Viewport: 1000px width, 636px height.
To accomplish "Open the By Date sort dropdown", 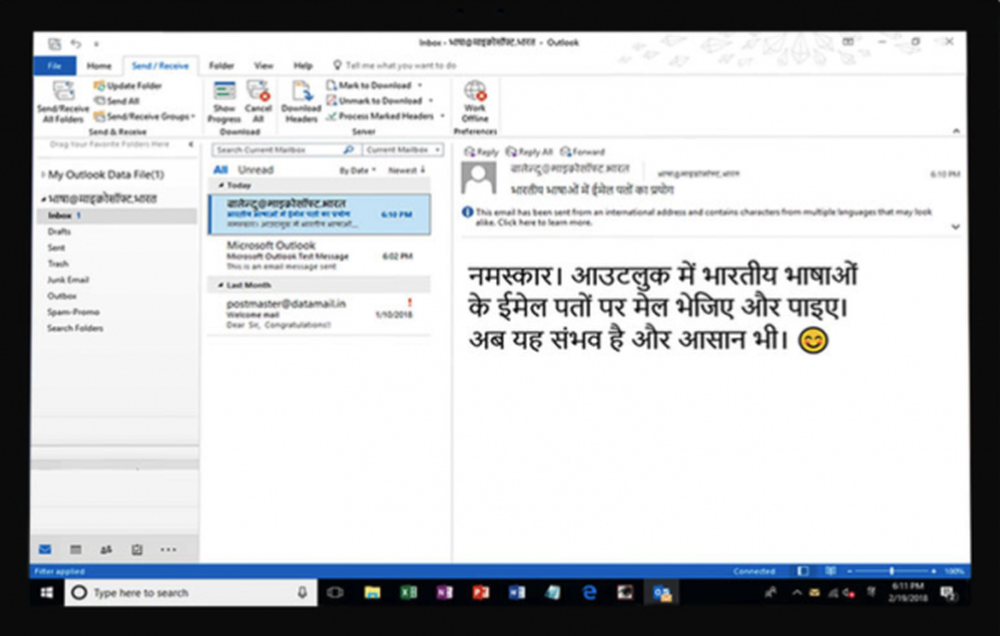I will point(357,170).
